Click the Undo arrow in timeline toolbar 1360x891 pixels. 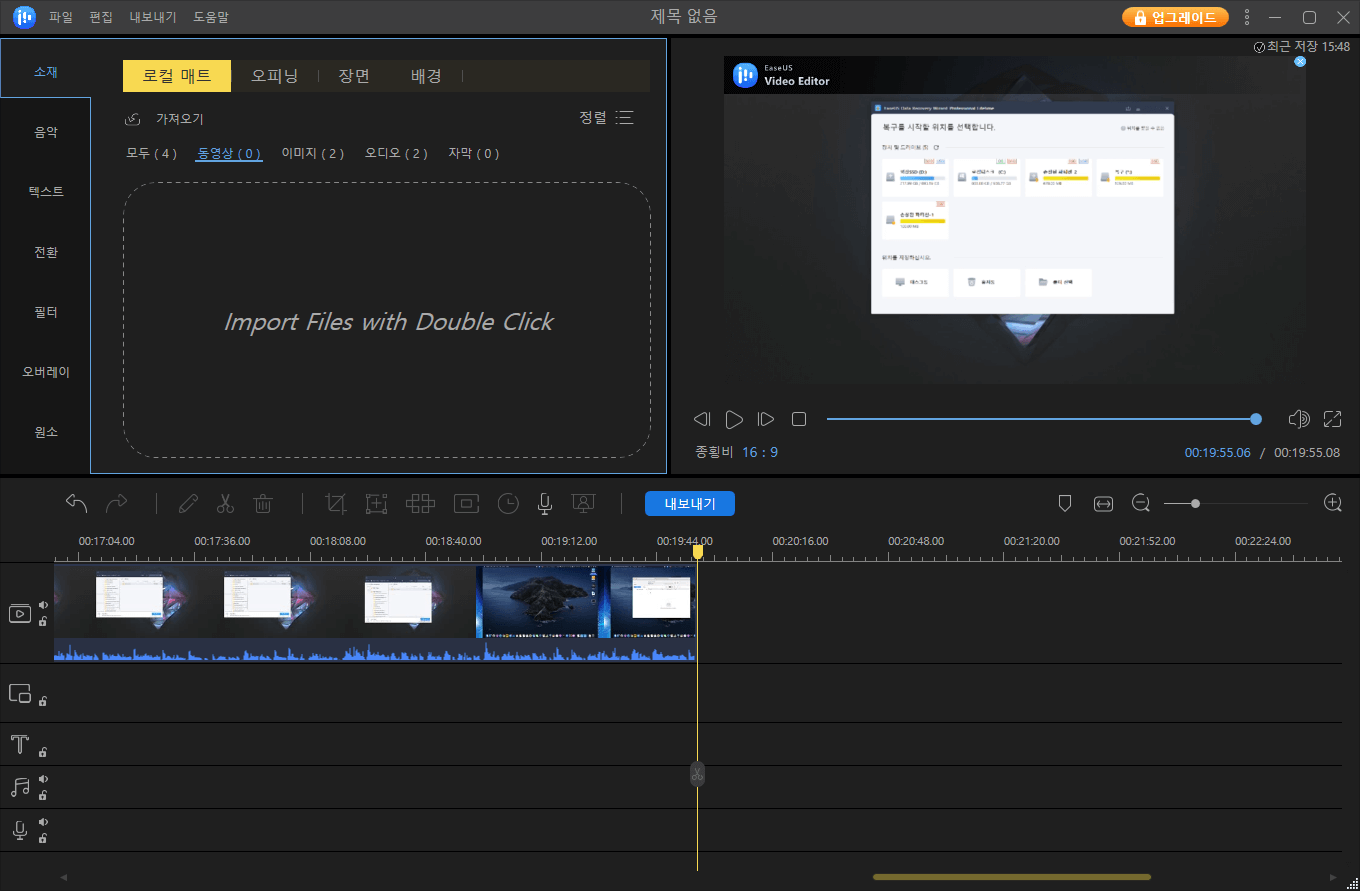point(77,503)
